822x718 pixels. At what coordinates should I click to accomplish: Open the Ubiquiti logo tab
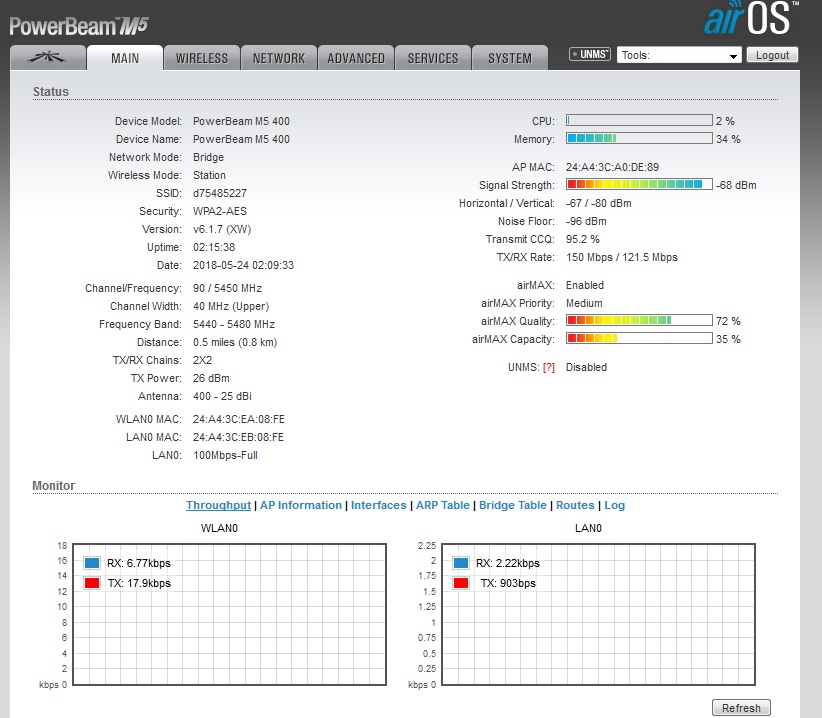[x=48, y=58]
